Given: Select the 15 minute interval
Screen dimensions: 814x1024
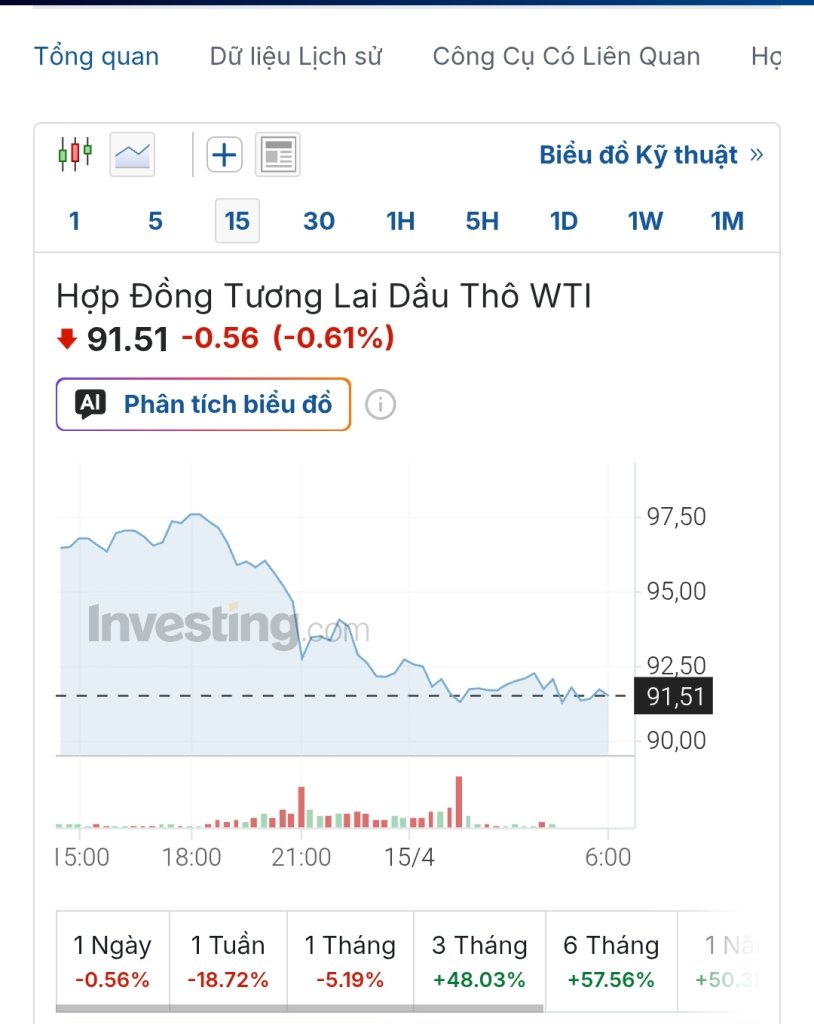Looking at the screenshot, I should point(237,221).
